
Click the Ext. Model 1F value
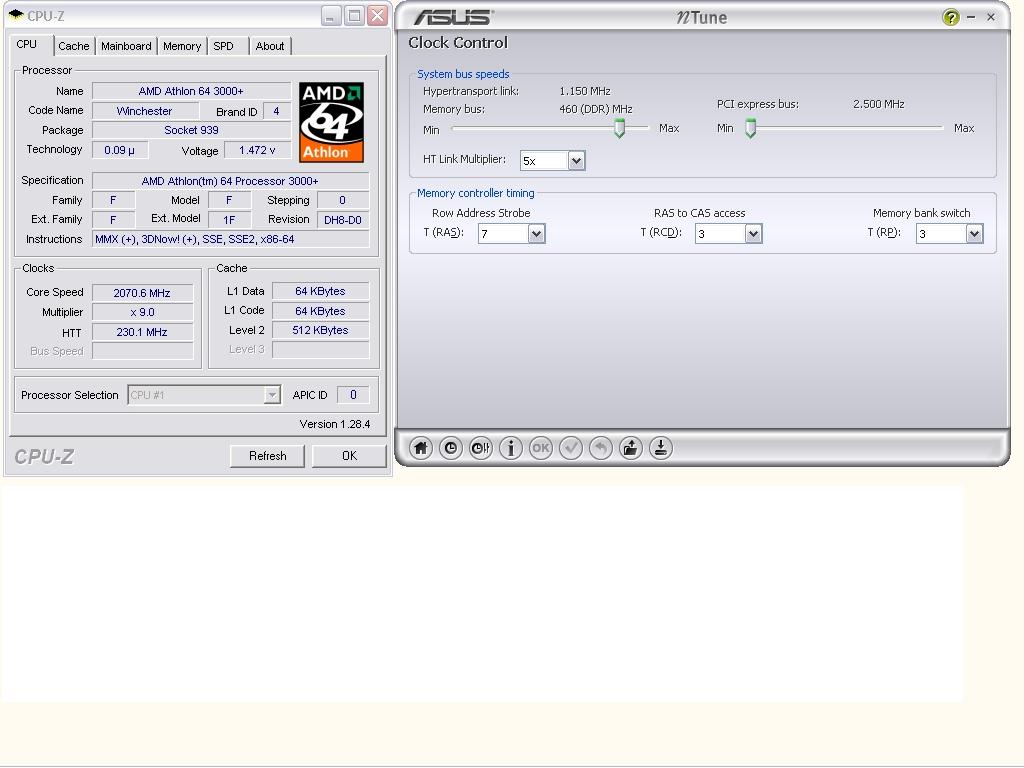(x=229, y=220)
